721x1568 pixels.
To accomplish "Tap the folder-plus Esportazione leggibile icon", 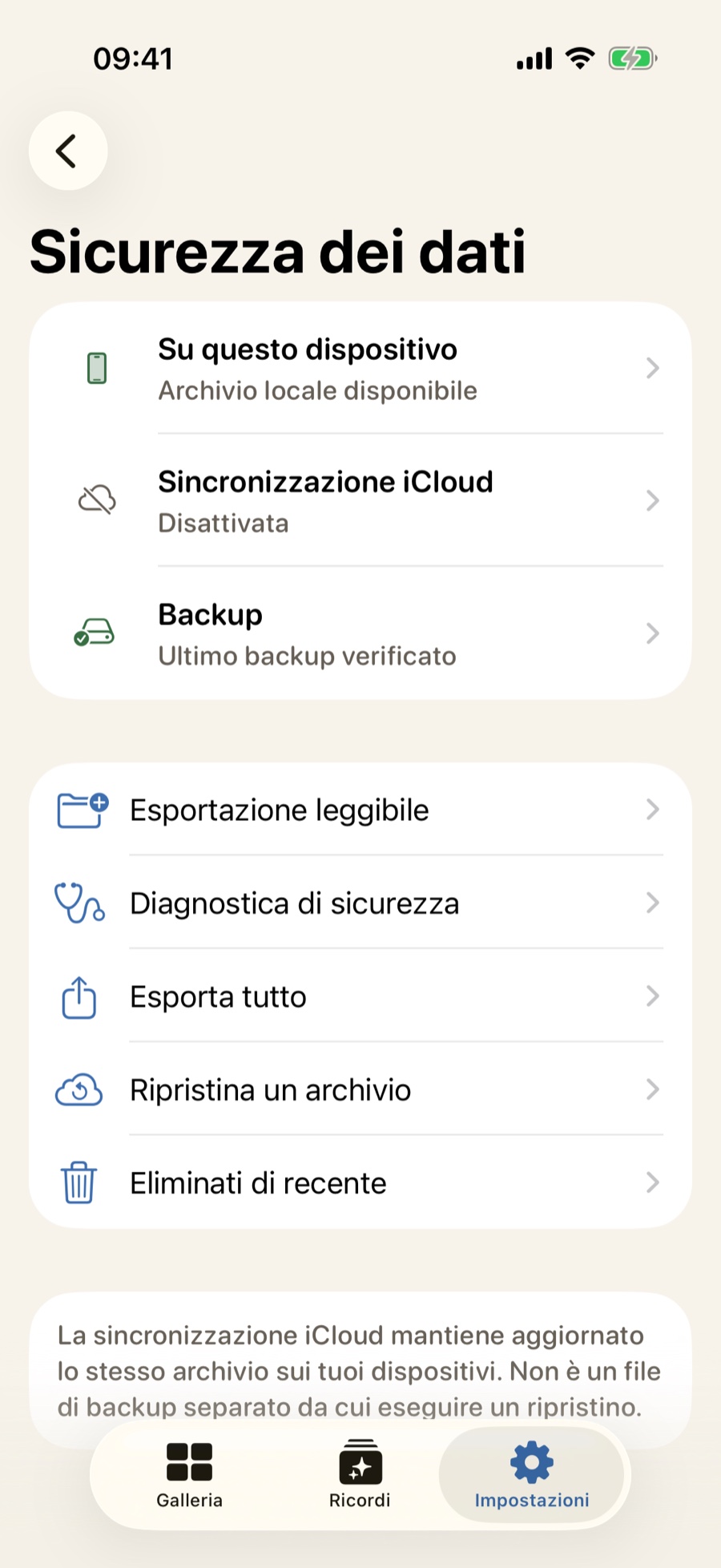I will [83, 810].
